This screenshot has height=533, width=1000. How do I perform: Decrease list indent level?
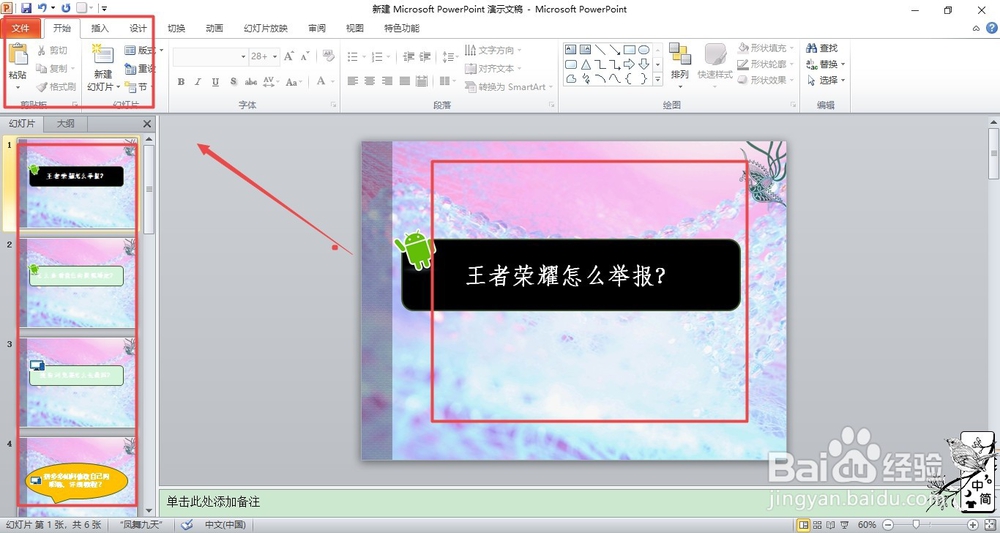click(x=409, y=57)
